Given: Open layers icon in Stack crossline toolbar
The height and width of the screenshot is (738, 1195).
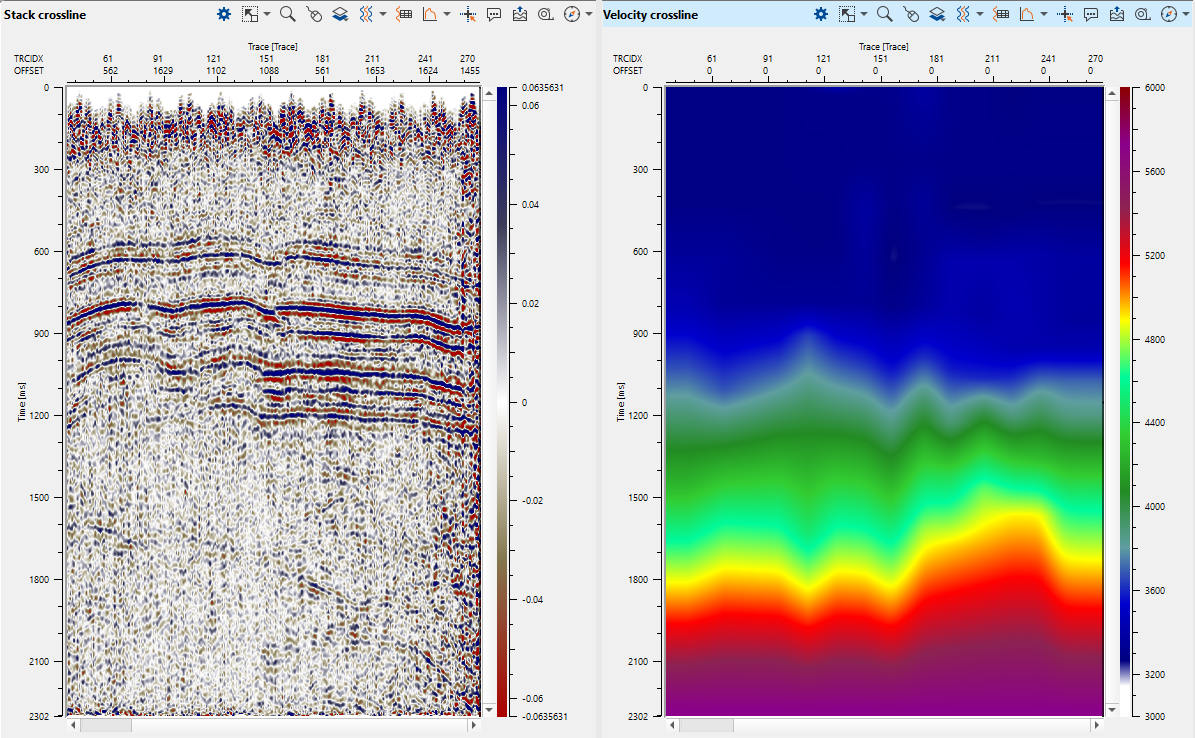Looking at the screenshot, I should pyautogui.click(x=340, y=14).
